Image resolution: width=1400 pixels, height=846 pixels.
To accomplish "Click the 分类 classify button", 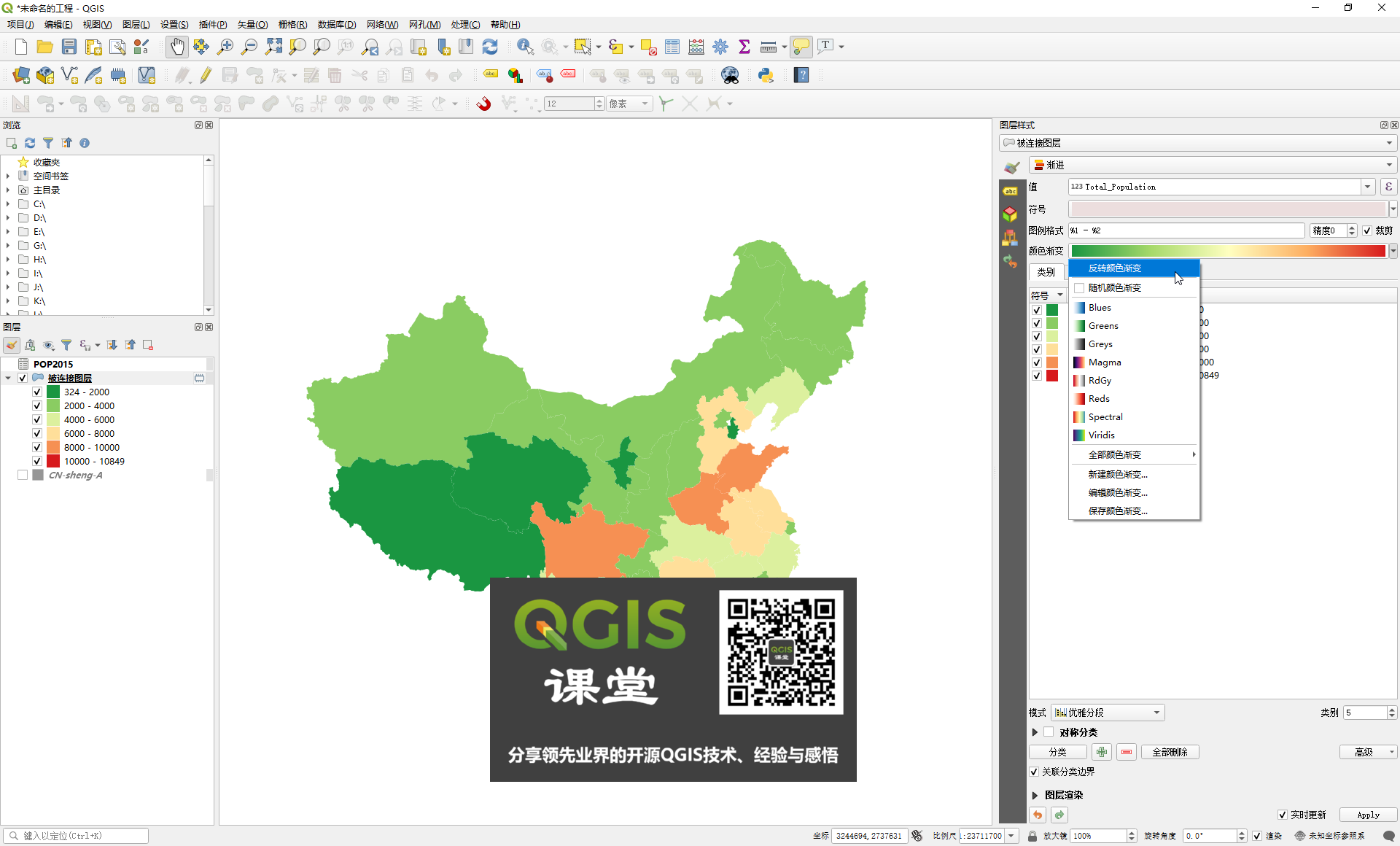I will (x=1057, y=752).
